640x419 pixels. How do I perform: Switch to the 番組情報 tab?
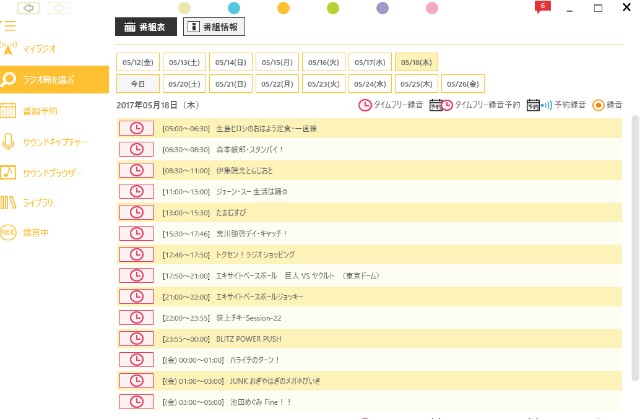(214, 27)
